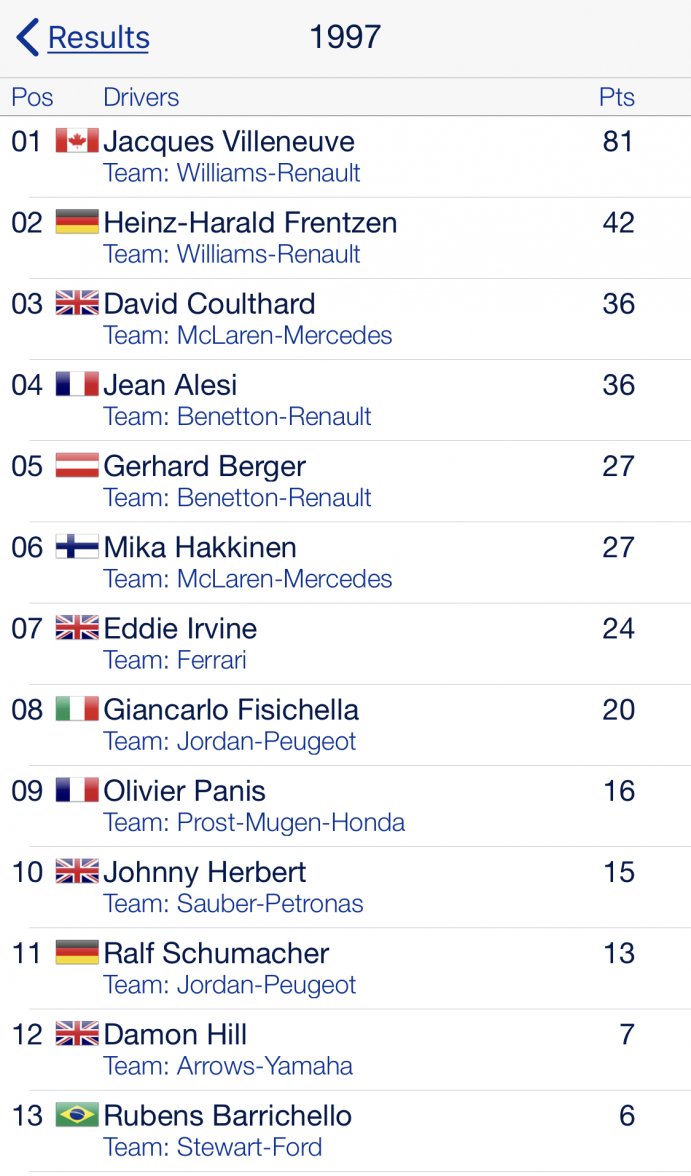The height and width of the screenshot is (1176, 691).
Task: Click French flag beside Jean Alesi
Action: [77, 385]
